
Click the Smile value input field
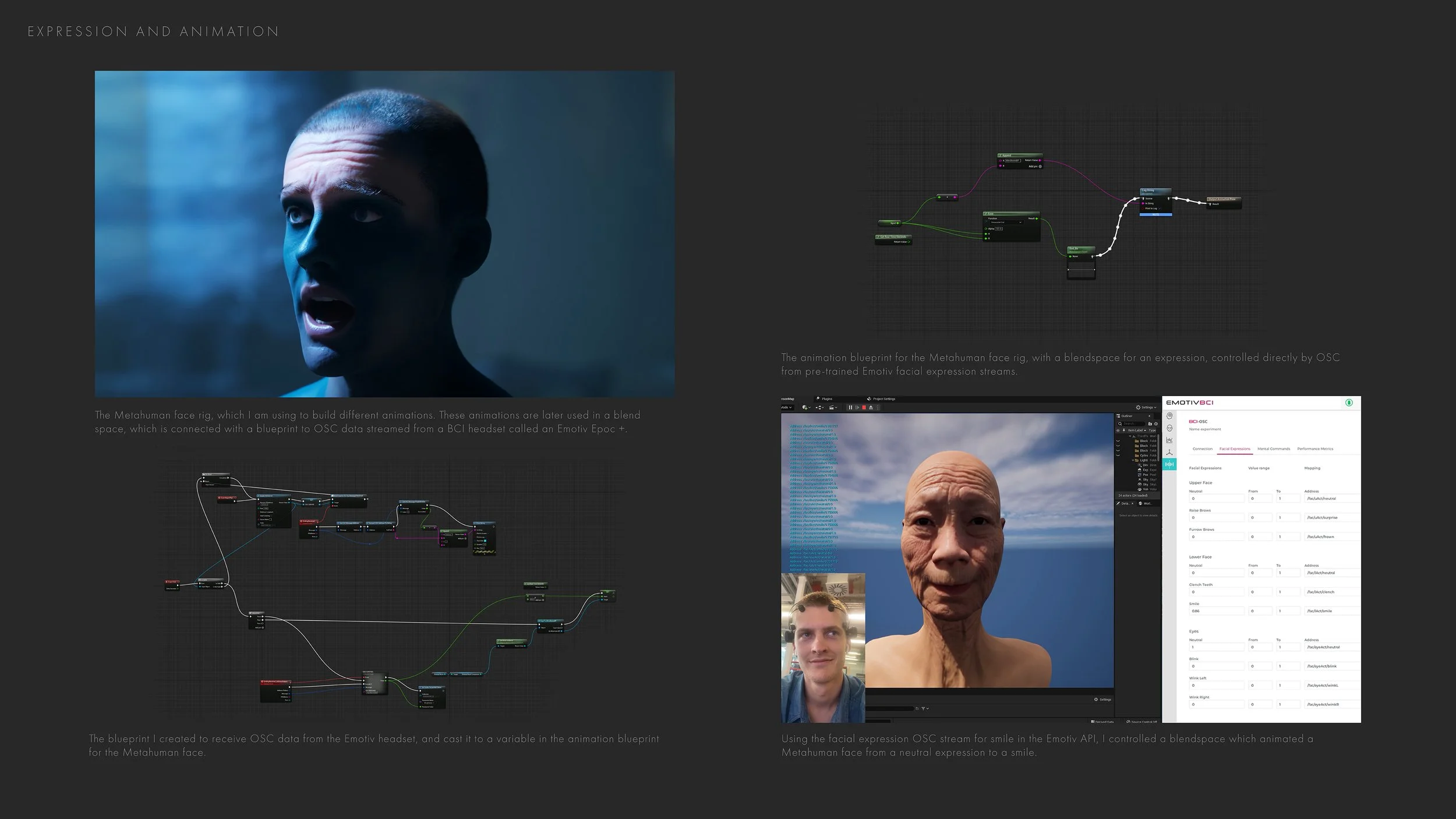click(x=1216, y=611)
